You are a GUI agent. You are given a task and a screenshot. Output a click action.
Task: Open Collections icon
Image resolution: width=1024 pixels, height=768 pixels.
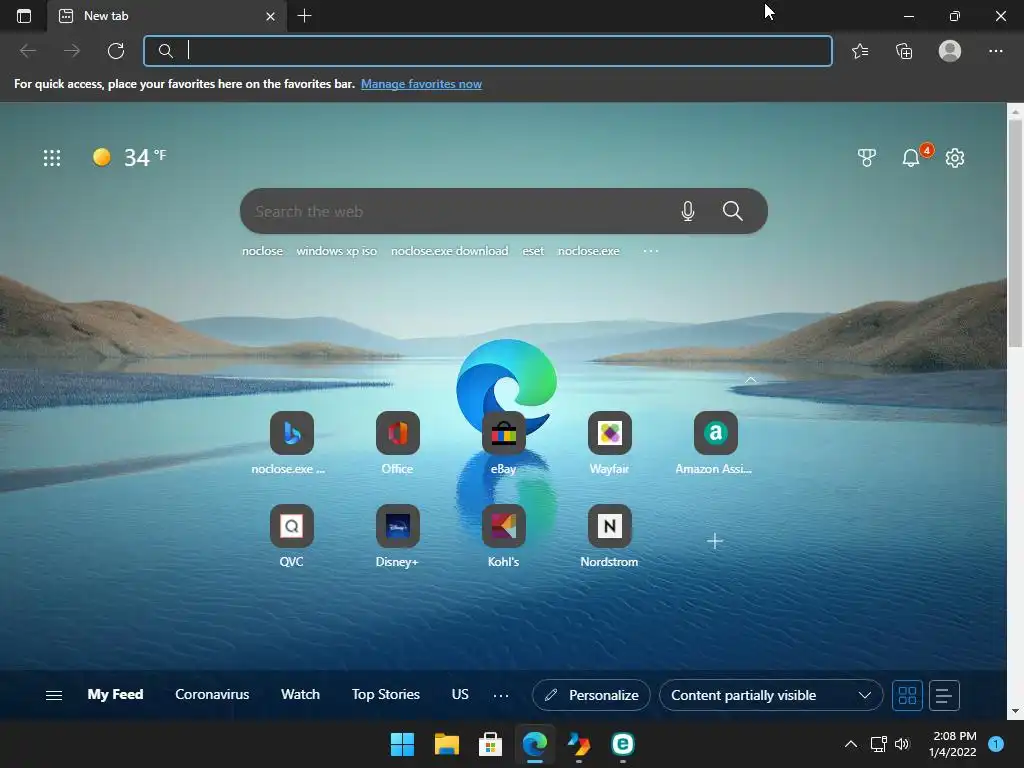(904, 51)
